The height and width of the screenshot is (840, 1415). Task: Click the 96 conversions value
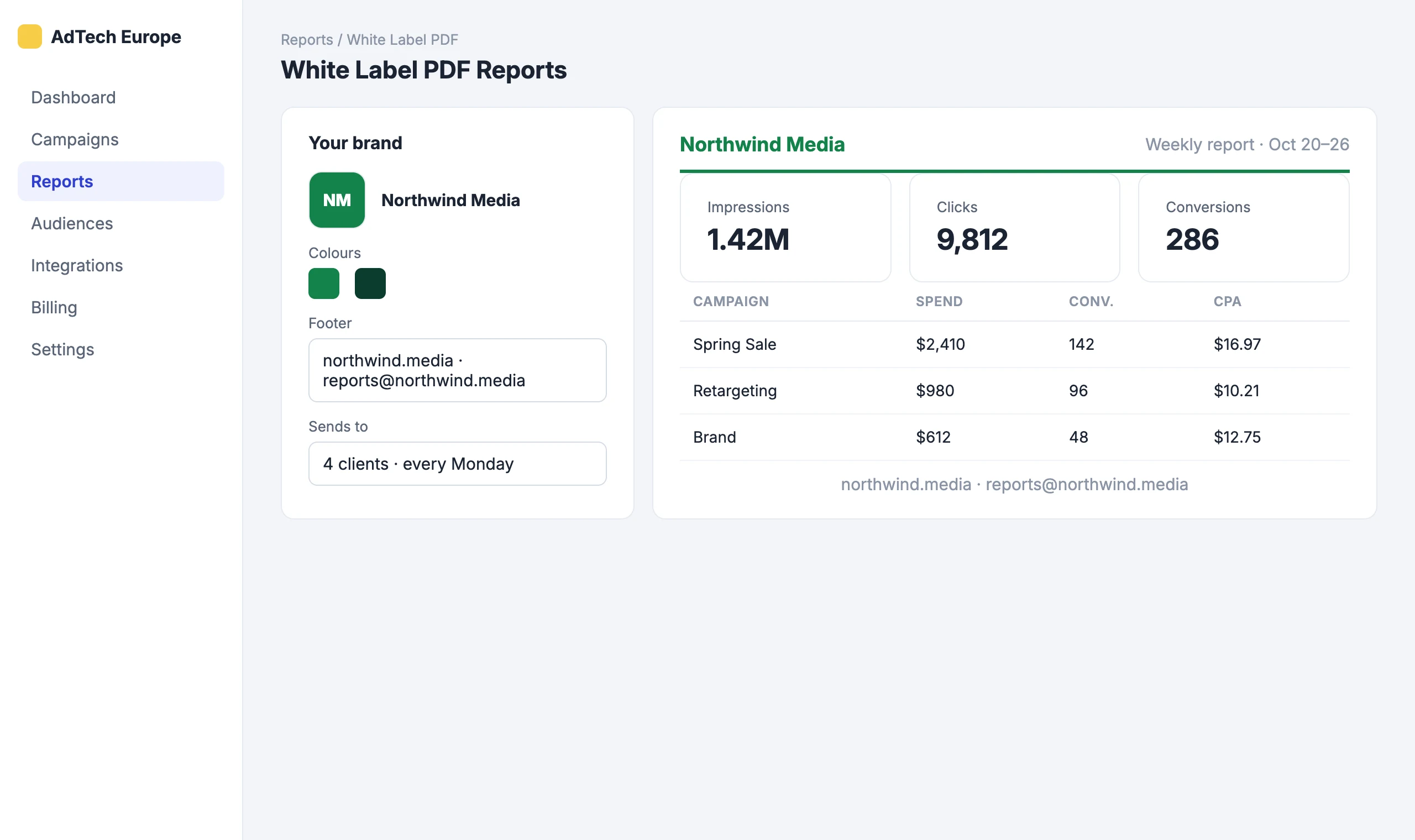click(1078, 391)
